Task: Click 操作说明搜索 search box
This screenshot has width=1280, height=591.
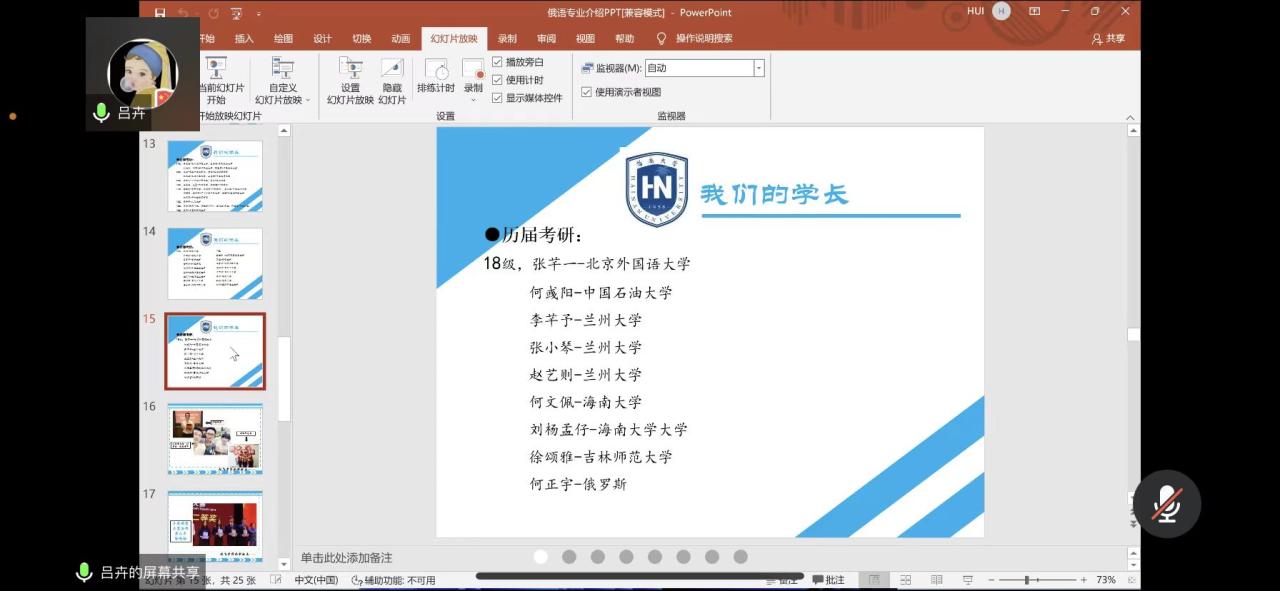Action: (x=703, y=39)
